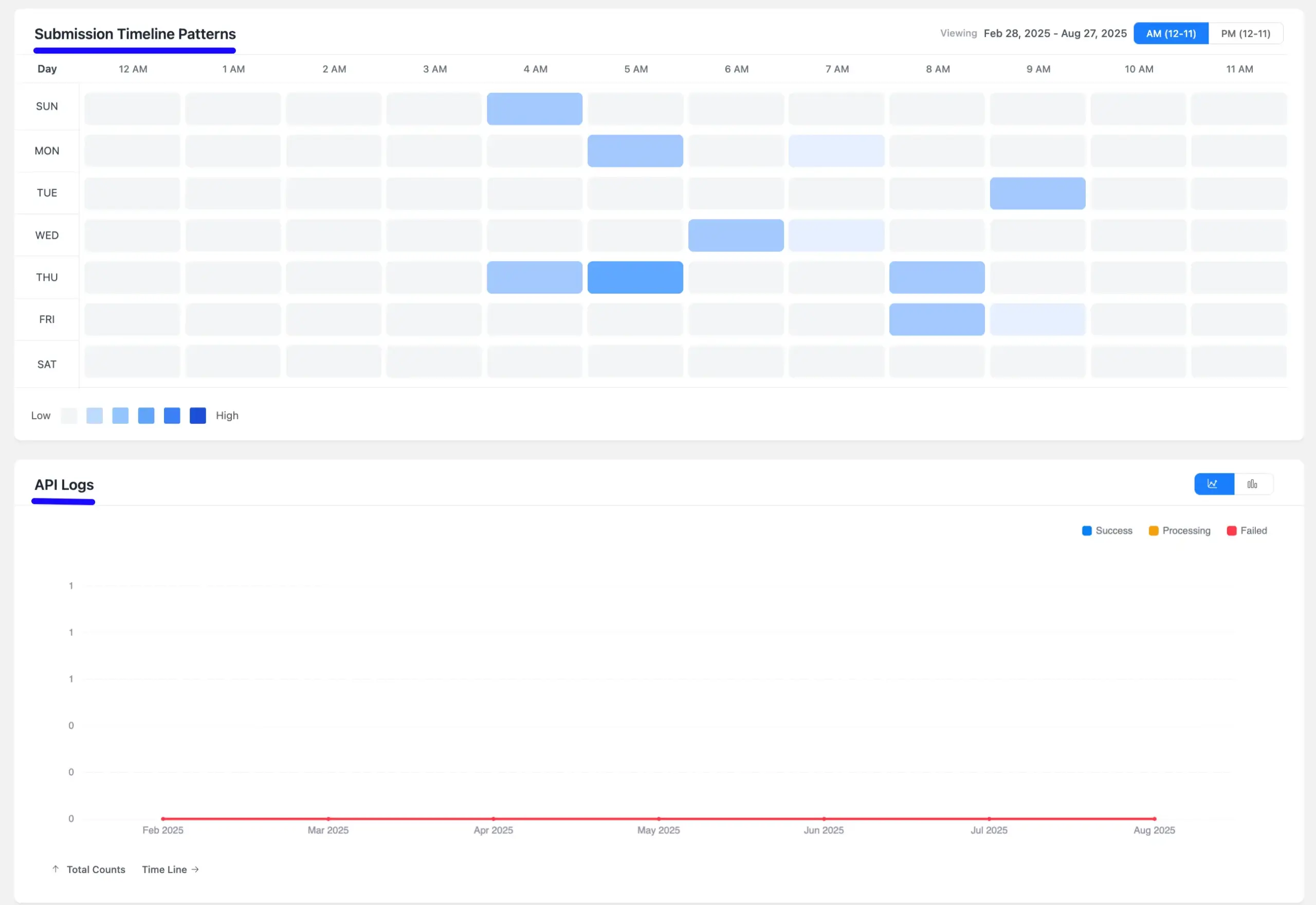Click the Feb 2025 failed data point
1316x905 pixels.
(162, 819)
